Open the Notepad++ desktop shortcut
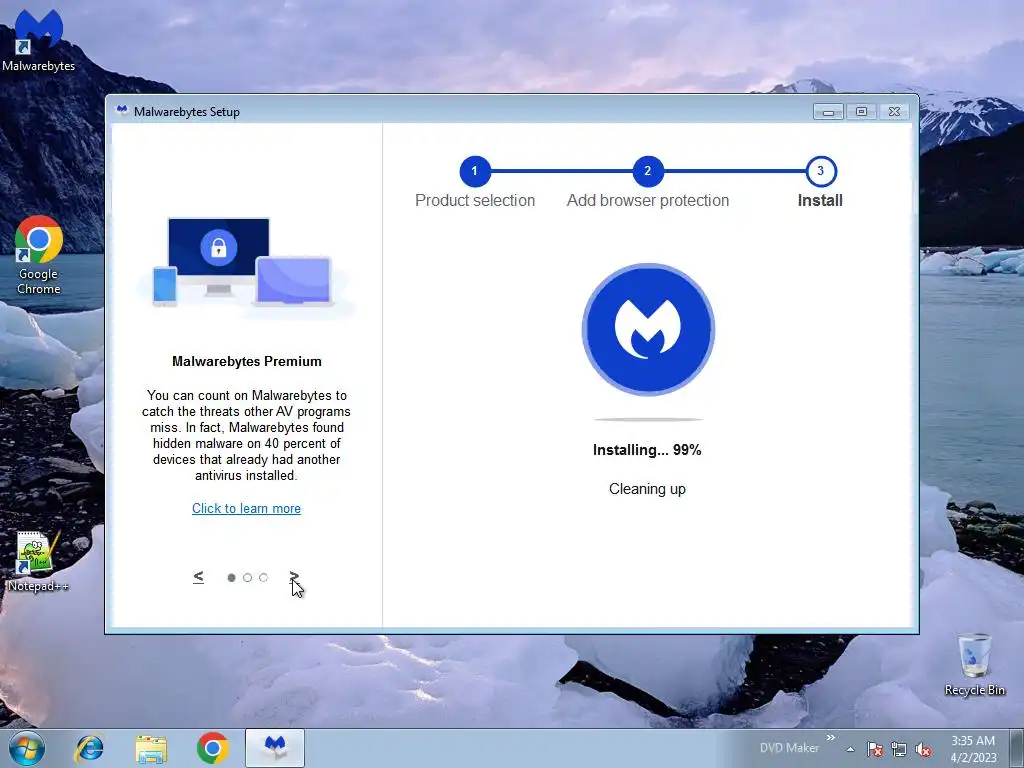Image resolution: width=1024 pixels, height=768 pixels. click(38, 562)
